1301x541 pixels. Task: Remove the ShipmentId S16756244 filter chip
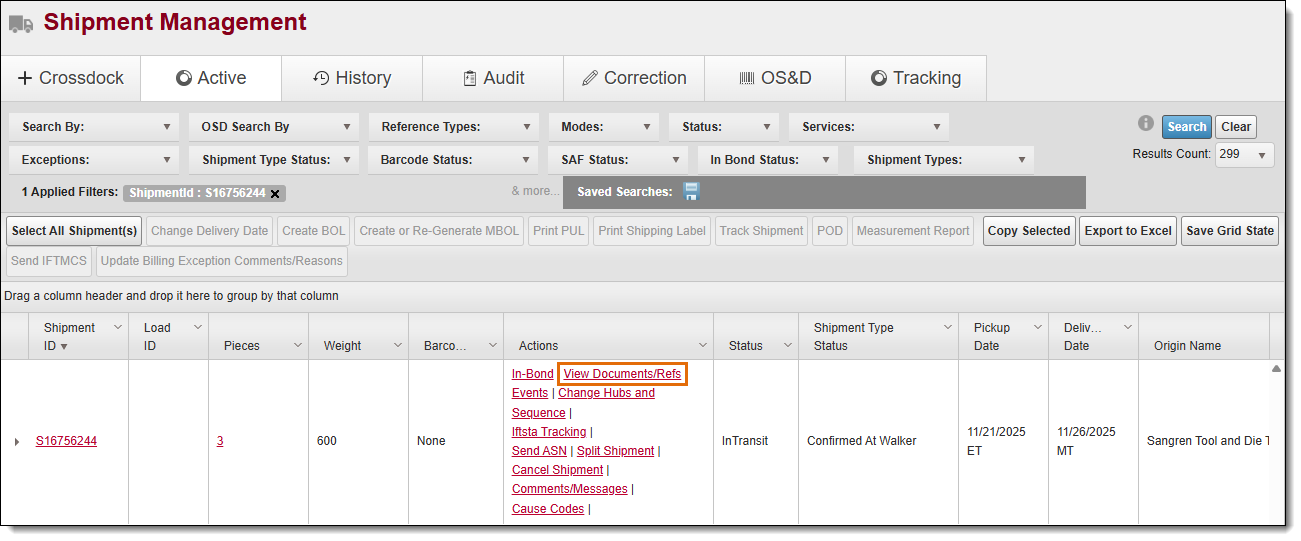(x=275, y=193)
